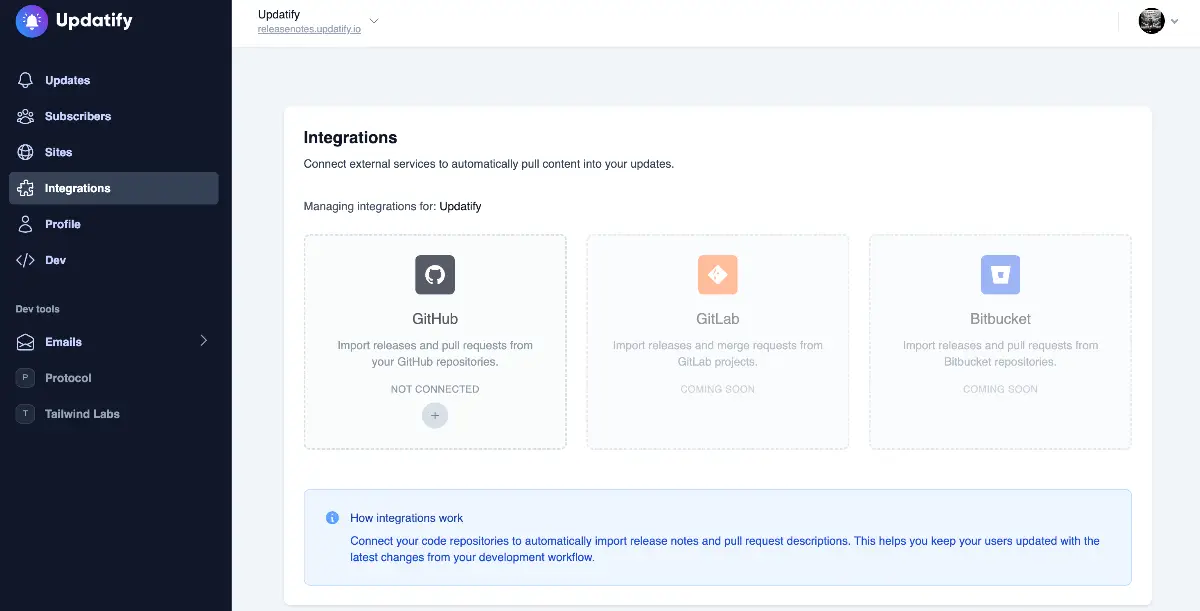Click the info icon in How integrations work
Image resolution: width=1200 pixels, height=611 pixels.
[x=332, y=518]
